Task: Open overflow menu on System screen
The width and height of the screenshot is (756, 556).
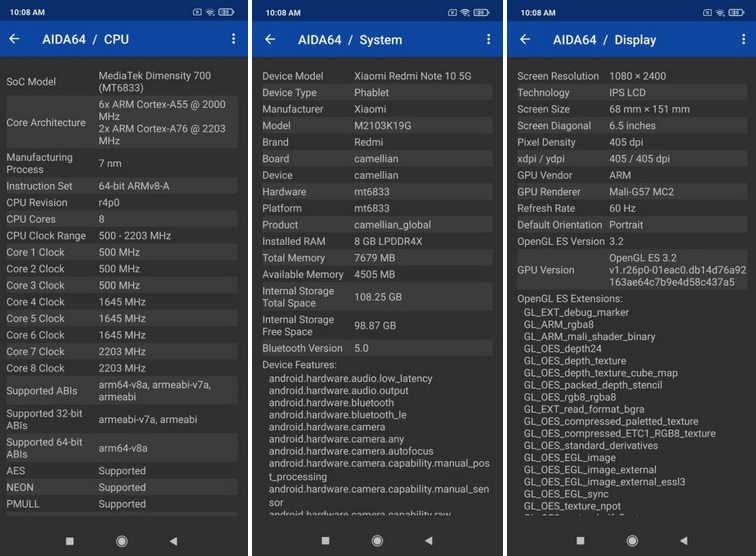Action: (488, 39)
